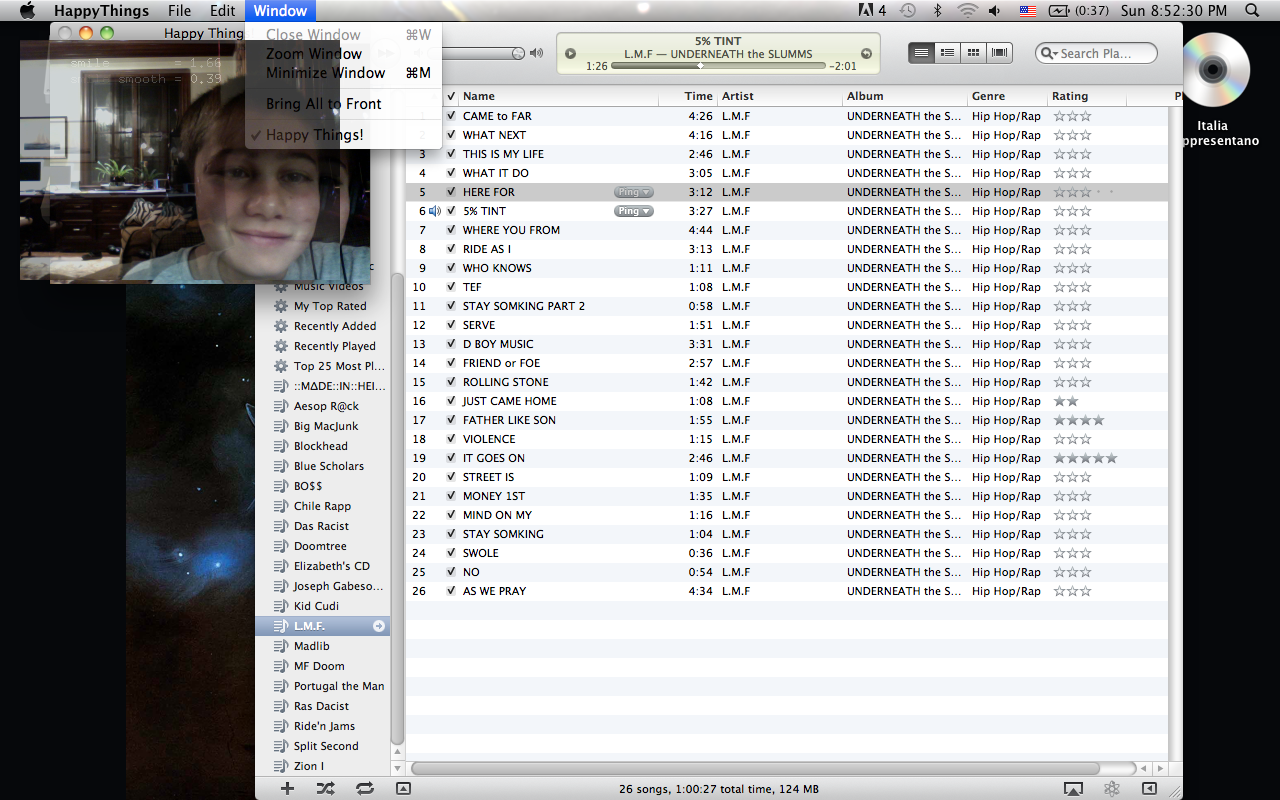This screenshot has height=800, width=1280.
Task: Click the left arrow in the now-playing display
Action: pos(570,53)
